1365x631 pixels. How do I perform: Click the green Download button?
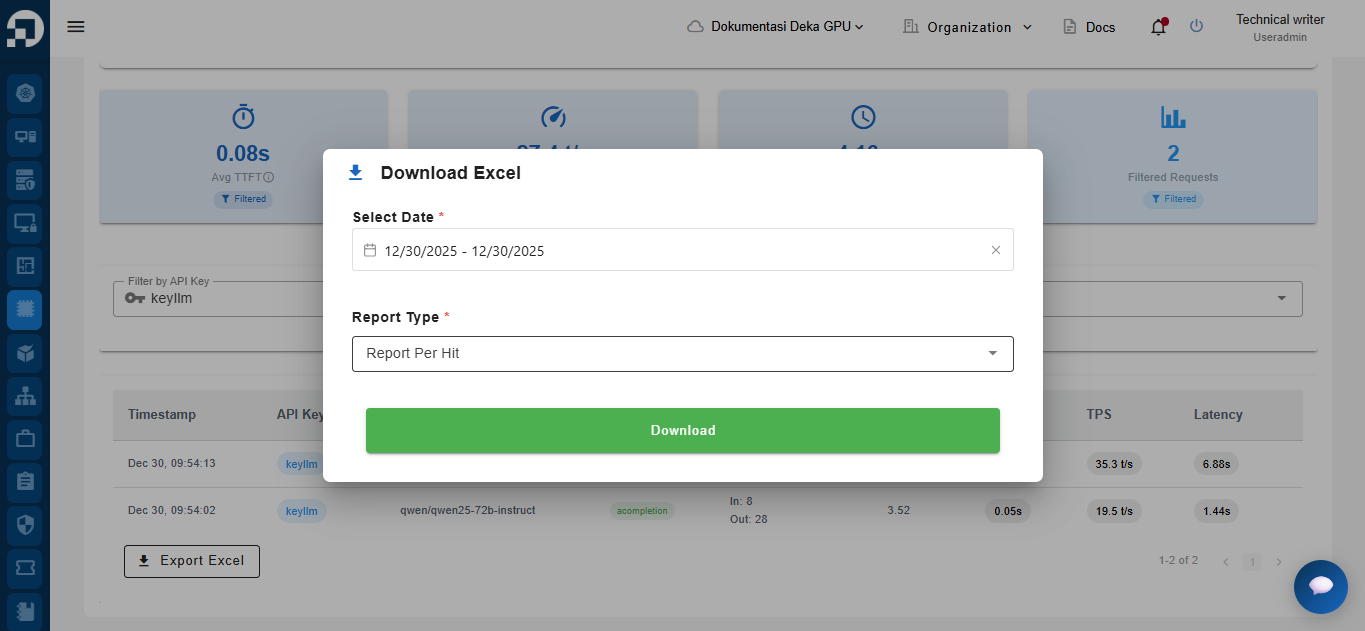point(682,431)
